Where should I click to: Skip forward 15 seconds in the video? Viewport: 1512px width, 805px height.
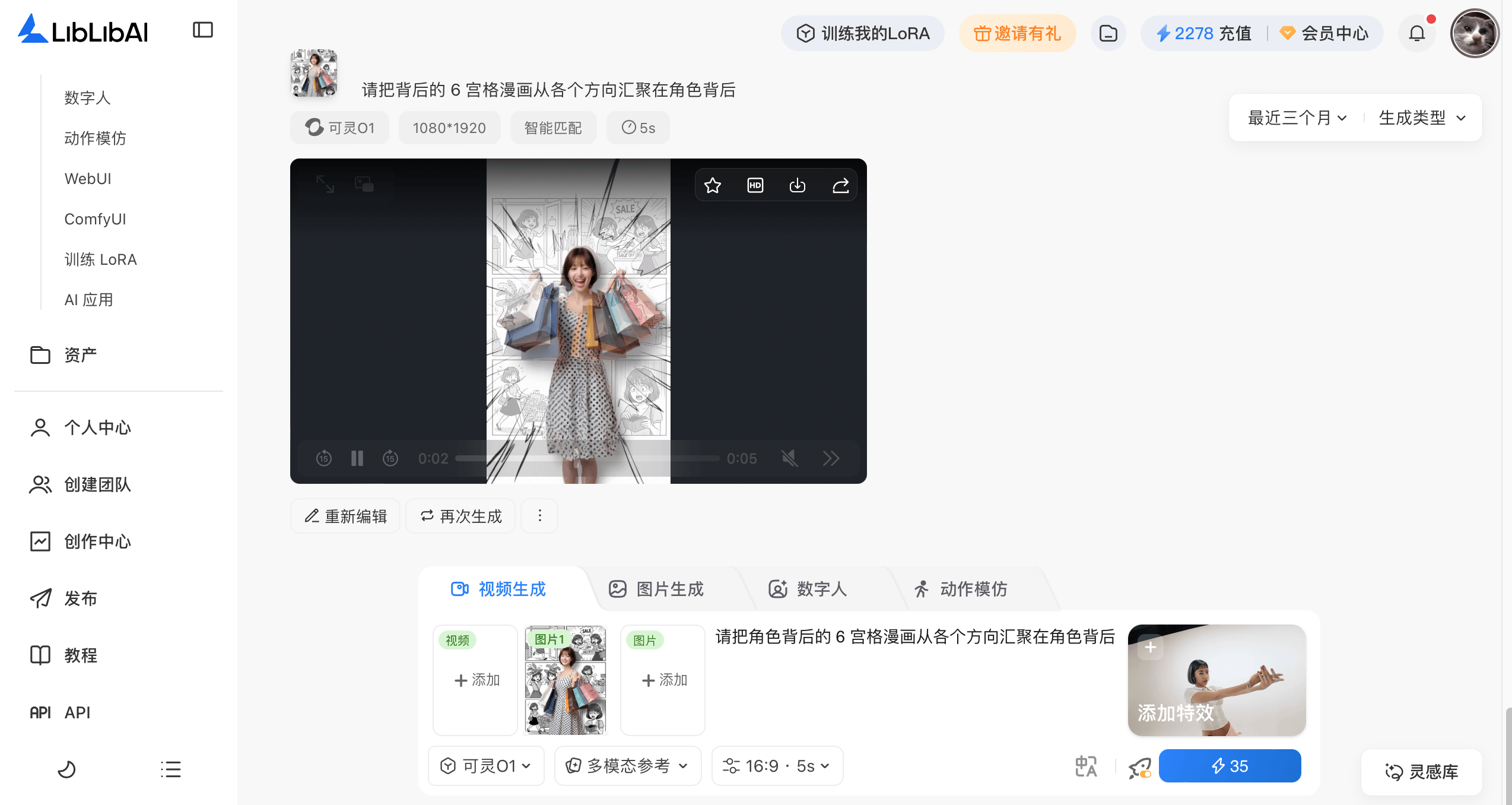tap(390, 458)
